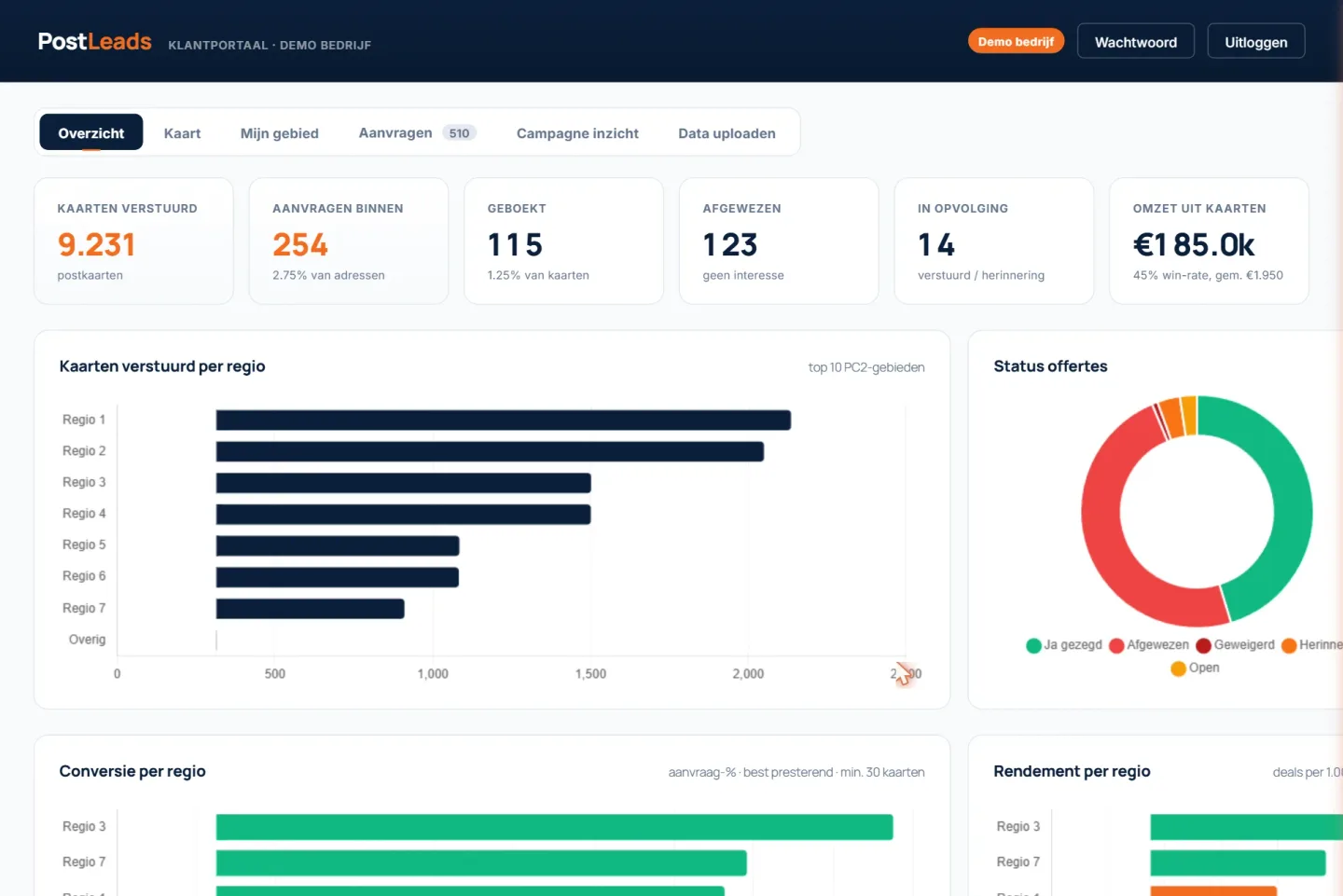The image size is (1343, 896).
Task: Click the Kaarten verstuurd card
Action: point(133,241)
